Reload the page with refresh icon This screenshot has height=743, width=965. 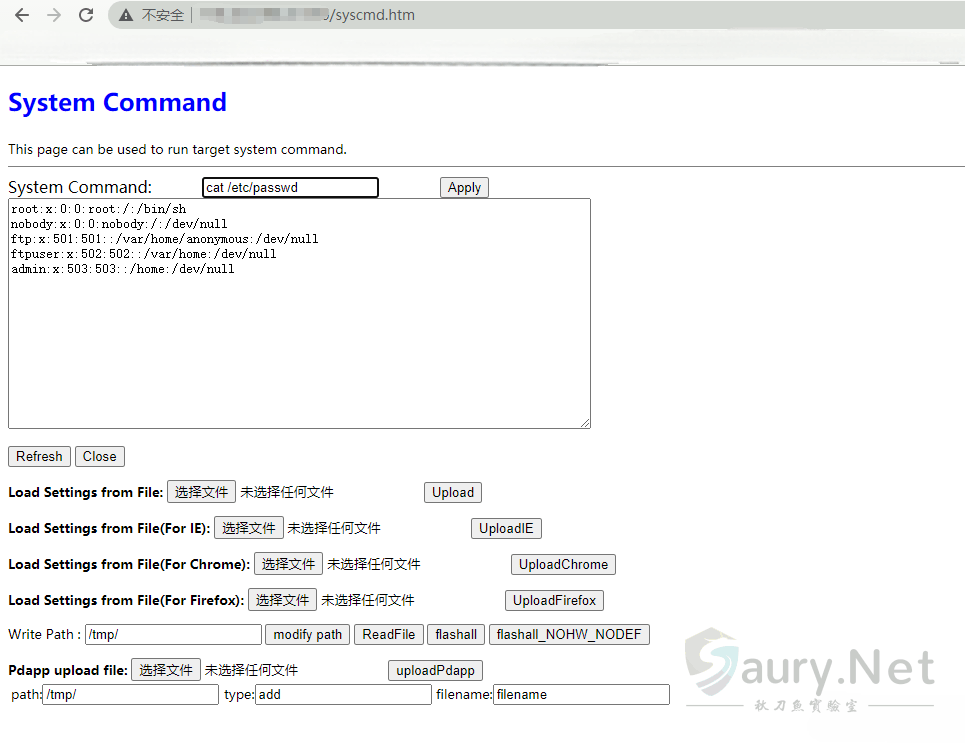pyautogui.click(x=86, y=15)
